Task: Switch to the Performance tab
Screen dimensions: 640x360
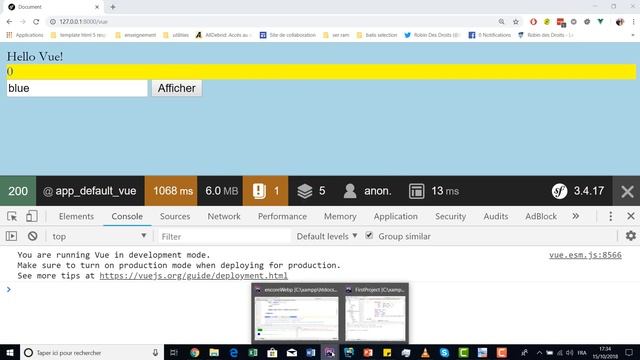Action: coord(282,216)
